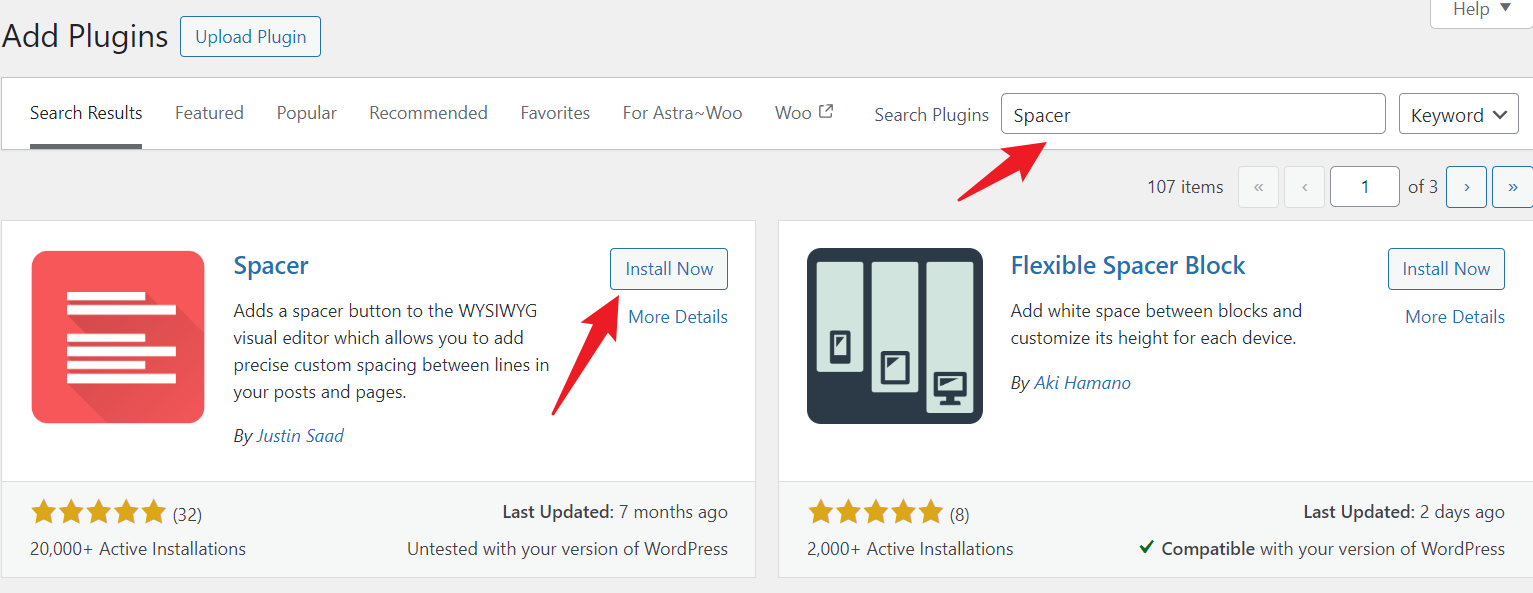The image size is (1533, 593).
Task: Open author link Aki Hamano
Action: coord(1081,383)
